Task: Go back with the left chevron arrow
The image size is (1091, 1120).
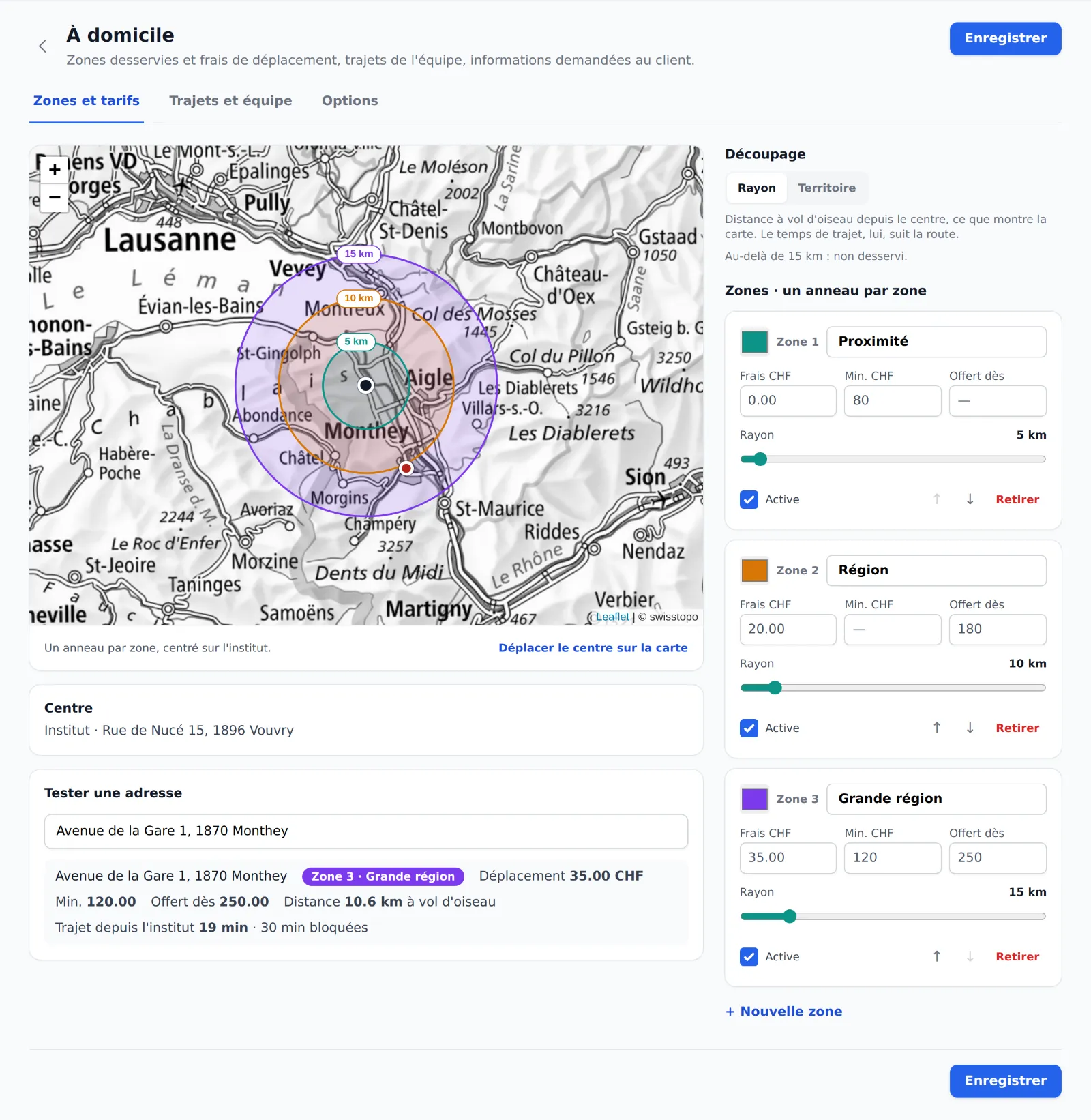Action: [42, 46]
